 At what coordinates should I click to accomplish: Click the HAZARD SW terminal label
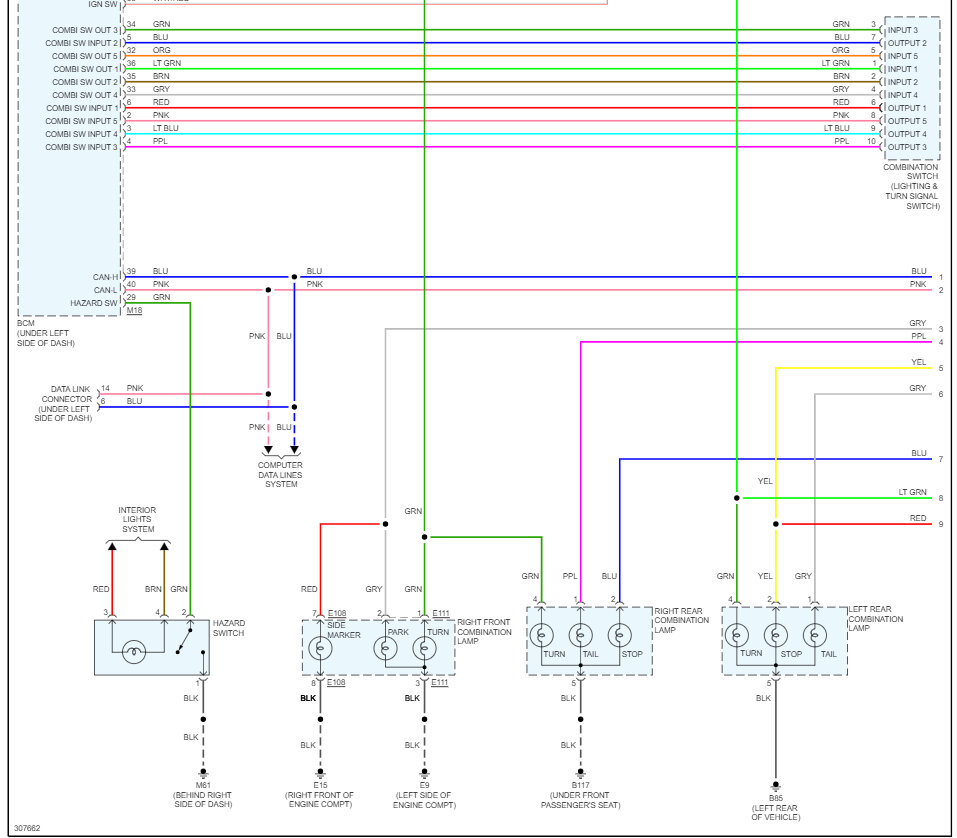[x=94, y=303]
